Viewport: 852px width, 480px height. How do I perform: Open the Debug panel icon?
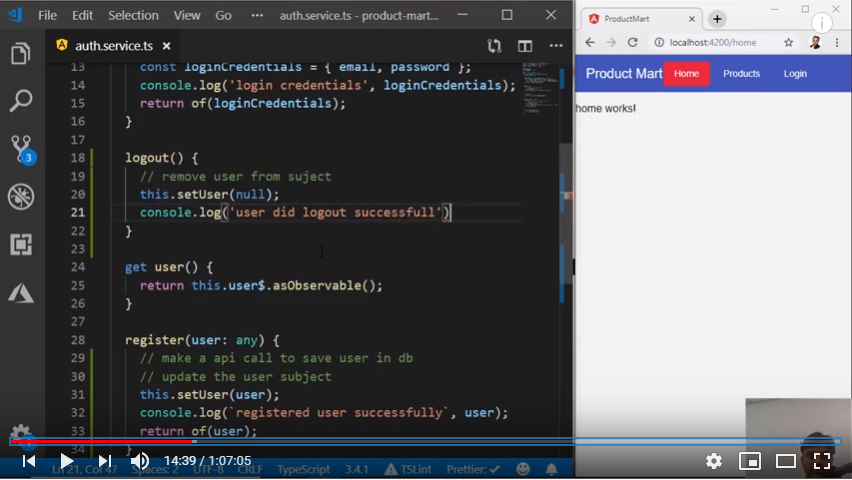coord(21,197)
